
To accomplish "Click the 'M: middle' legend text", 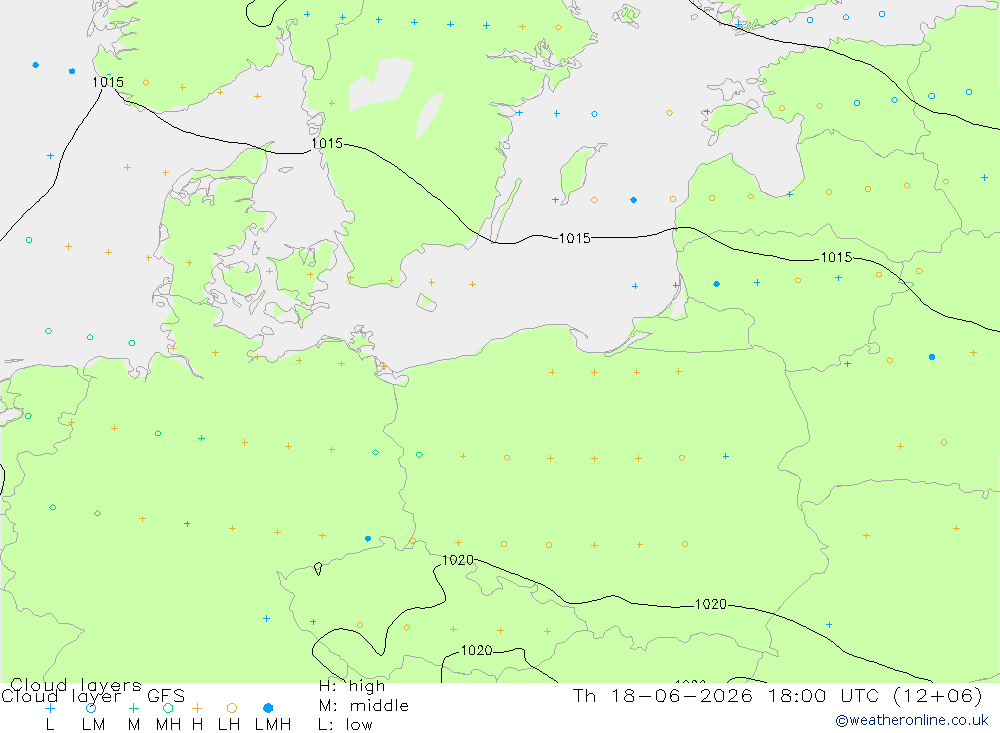I will (364, 706).
